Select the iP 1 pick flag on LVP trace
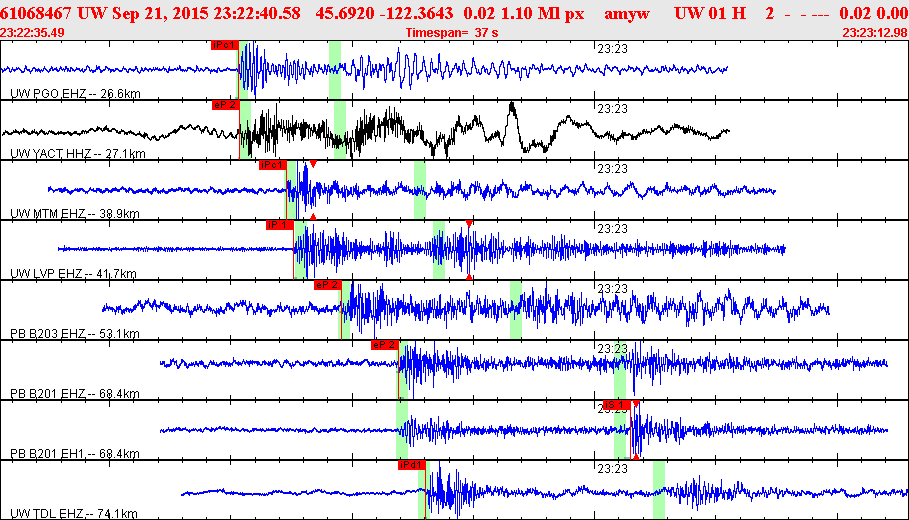Viewport: 909px width, 520px height. (279, 225)
